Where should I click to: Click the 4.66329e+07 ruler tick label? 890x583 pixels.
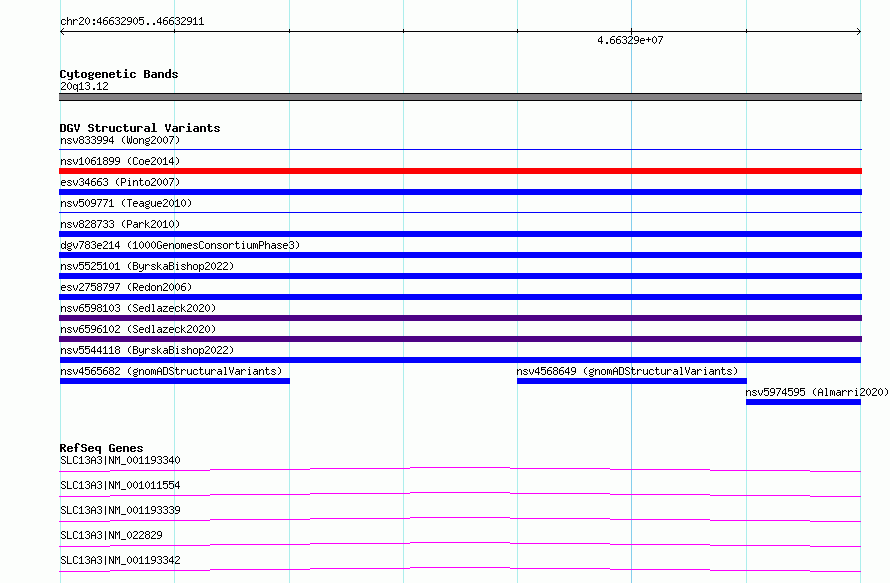pyautogui.click(x=630, y=40)
